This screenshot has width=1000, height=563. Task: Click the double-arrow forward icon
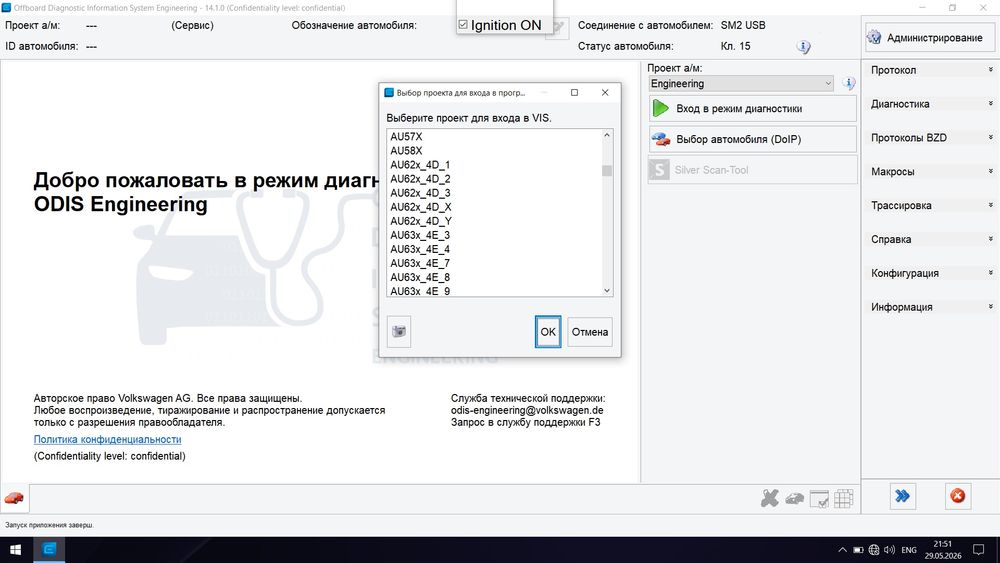tap(902, 496)
